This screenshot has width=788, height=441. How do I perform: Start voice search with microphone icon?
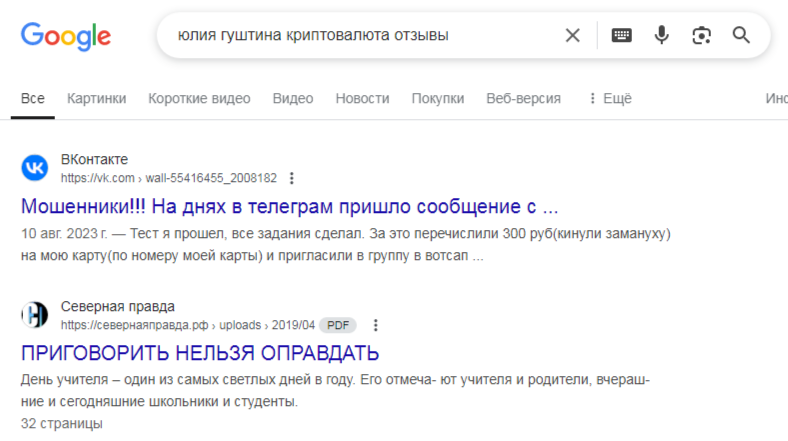661,36
